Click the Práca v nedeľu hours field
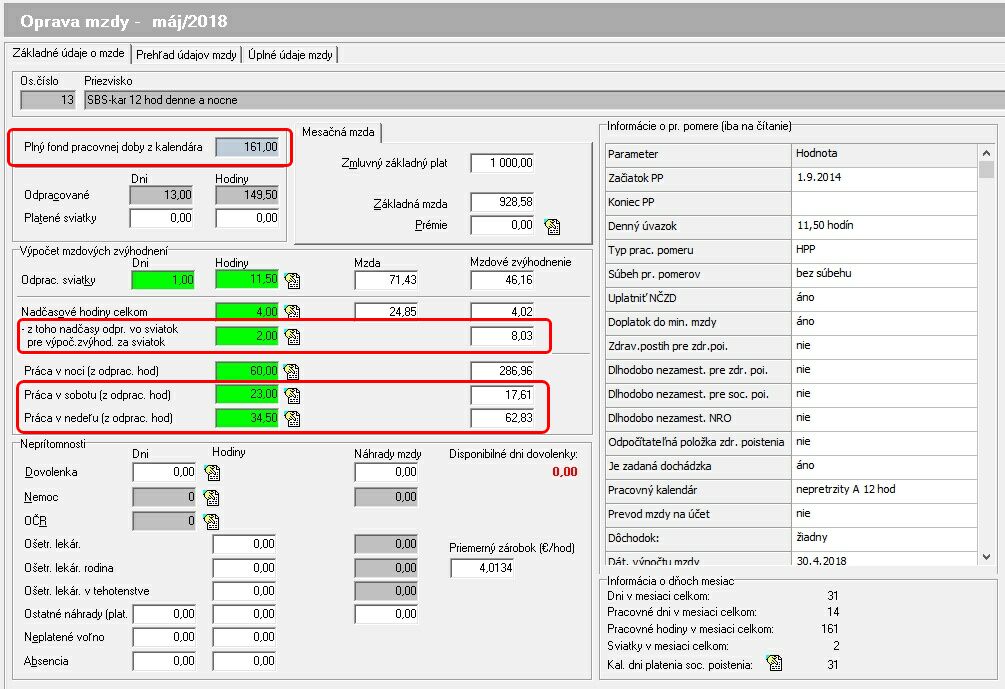The image size is (1005, 689). (247, 418)
